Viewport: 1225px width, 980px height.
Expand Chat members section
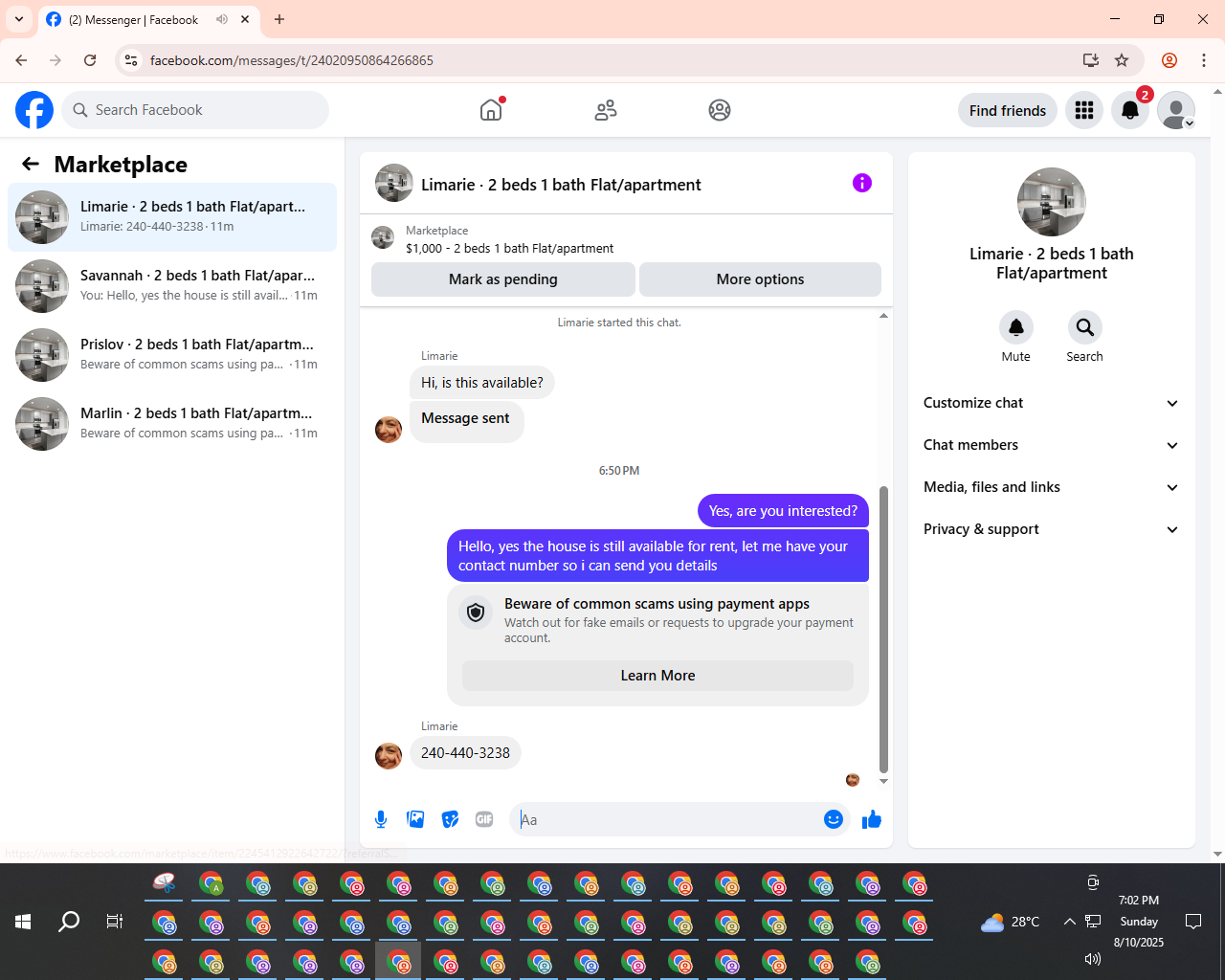click(x=1052, y=445)
